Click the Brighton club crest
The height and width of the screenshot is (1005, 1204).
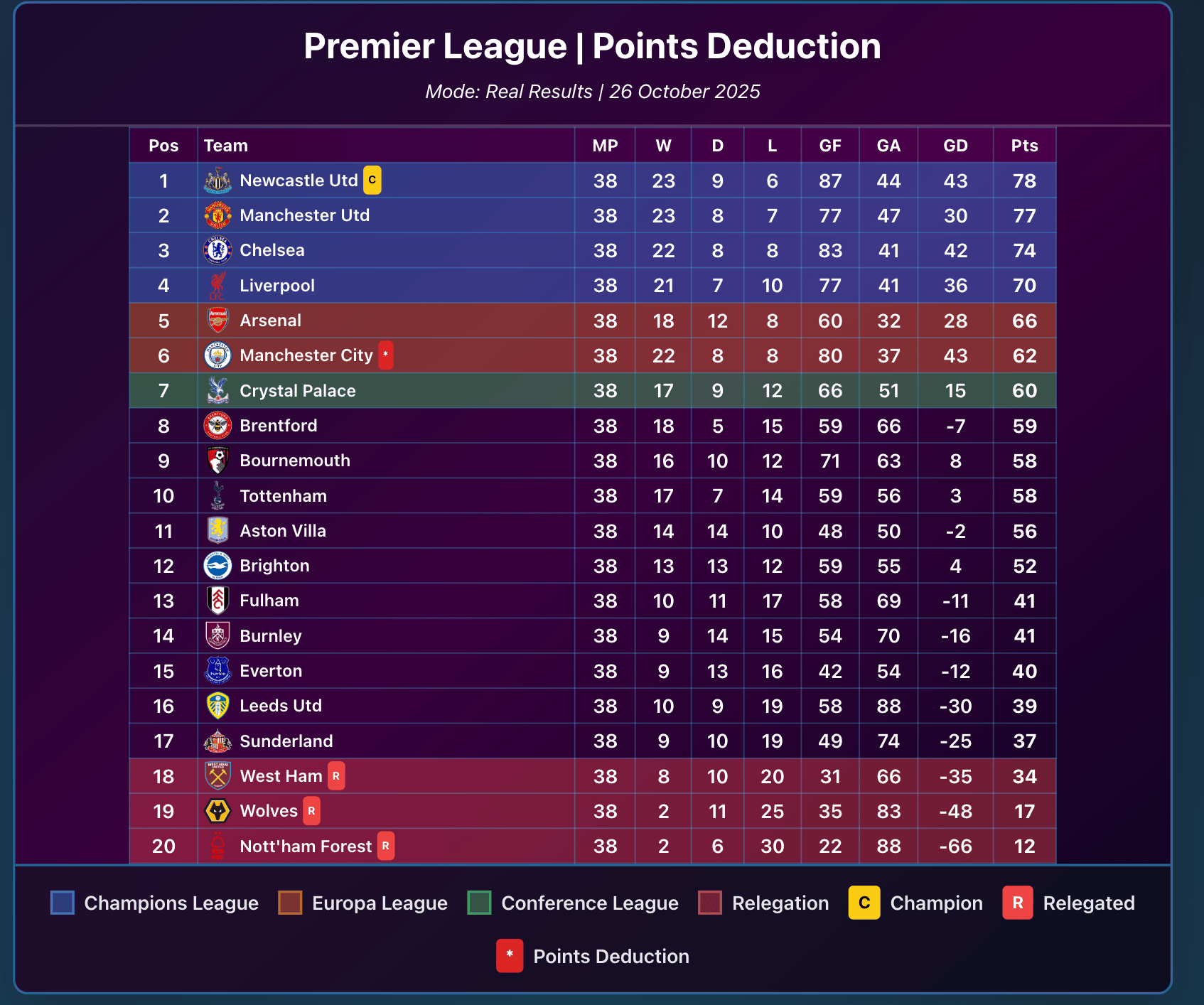[217, 566]
